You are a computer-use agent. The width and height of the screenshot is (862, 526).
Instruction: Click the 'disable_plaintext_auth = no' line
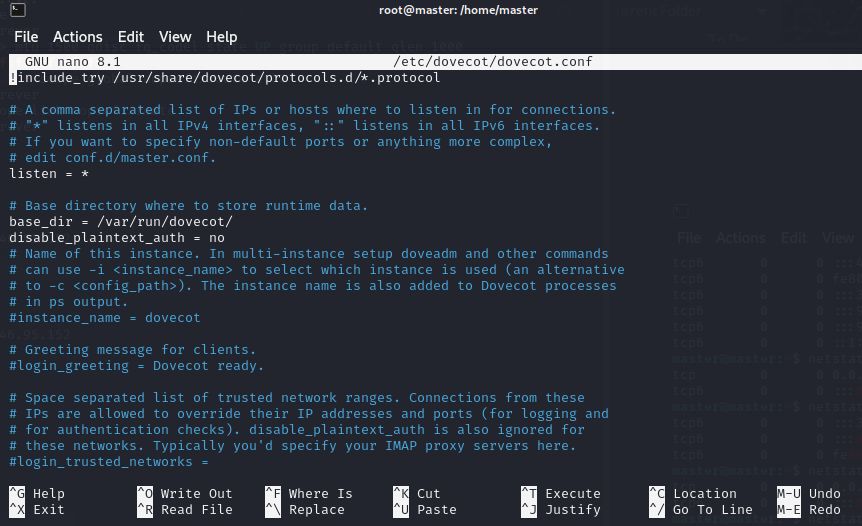(117, 237)
